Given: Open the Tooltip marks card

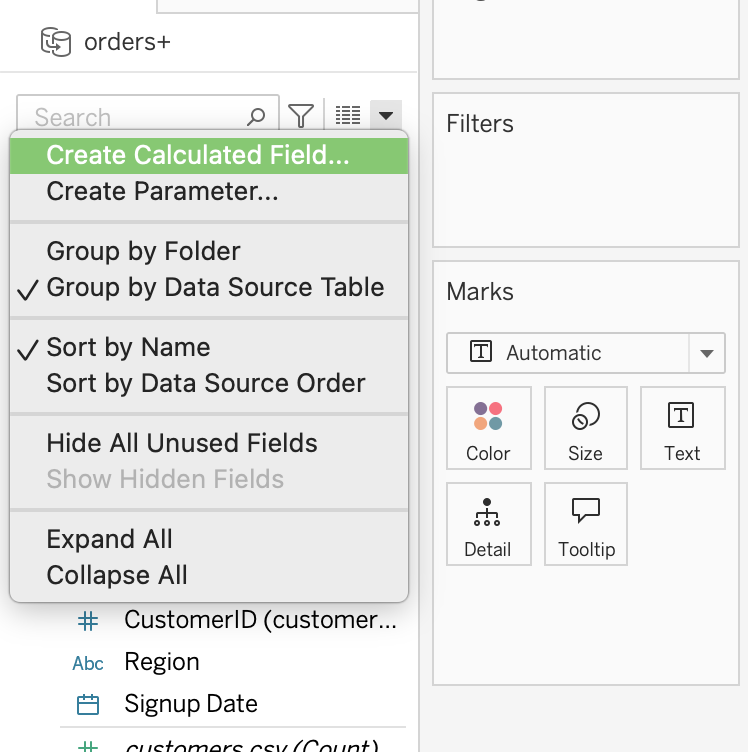Looking at the screenshot, I should point(585,525).
